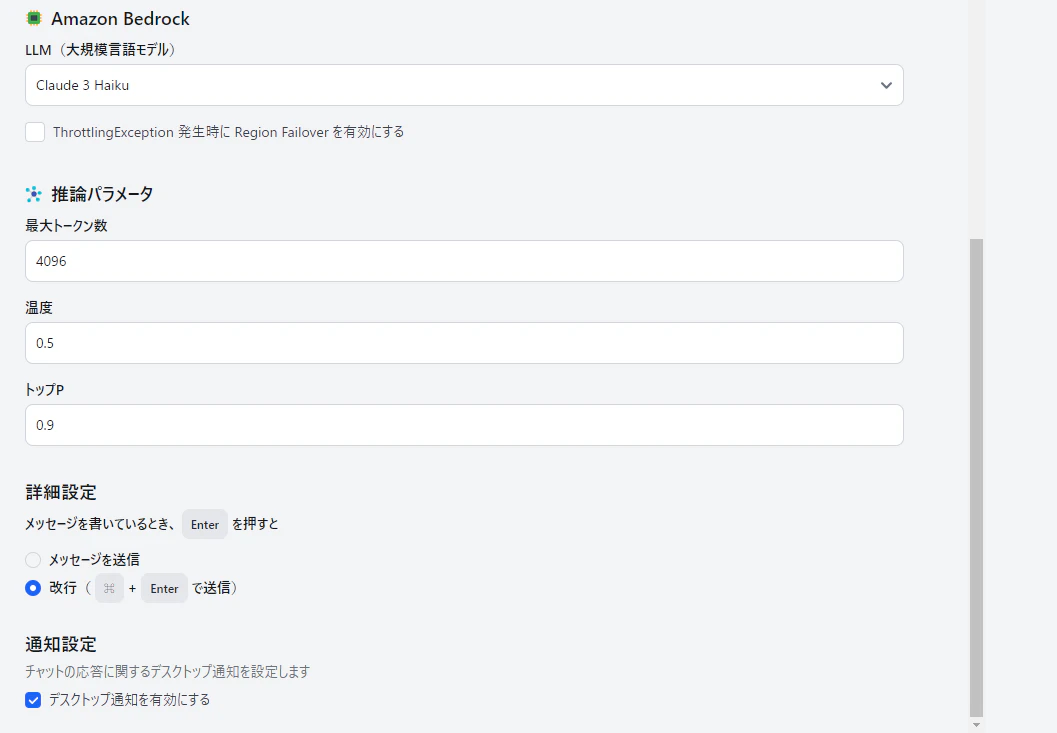Click the Amazon Bedrock chip icon
This screenshot has width=1057, height=733.
point(34,18)
